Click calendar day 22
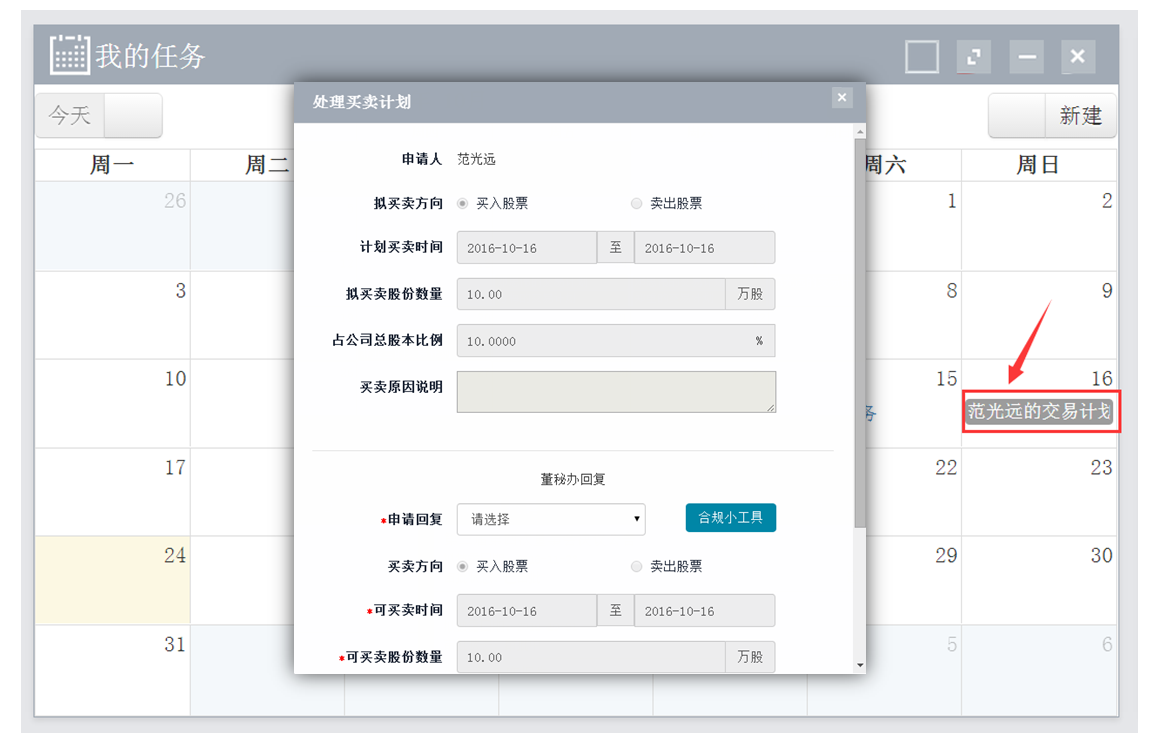1172x751 pixels. coord(913,492)
